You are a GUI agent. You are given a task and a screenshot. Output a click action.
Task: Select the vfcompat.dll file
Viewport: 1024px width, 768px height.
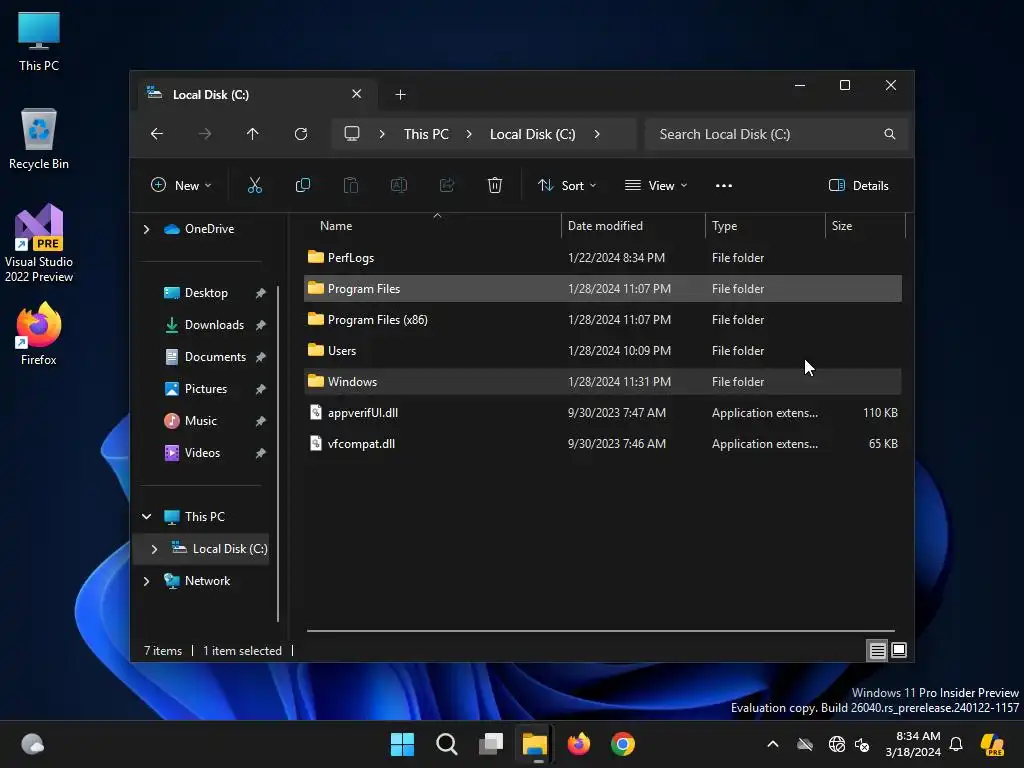[x=603, y=444]
